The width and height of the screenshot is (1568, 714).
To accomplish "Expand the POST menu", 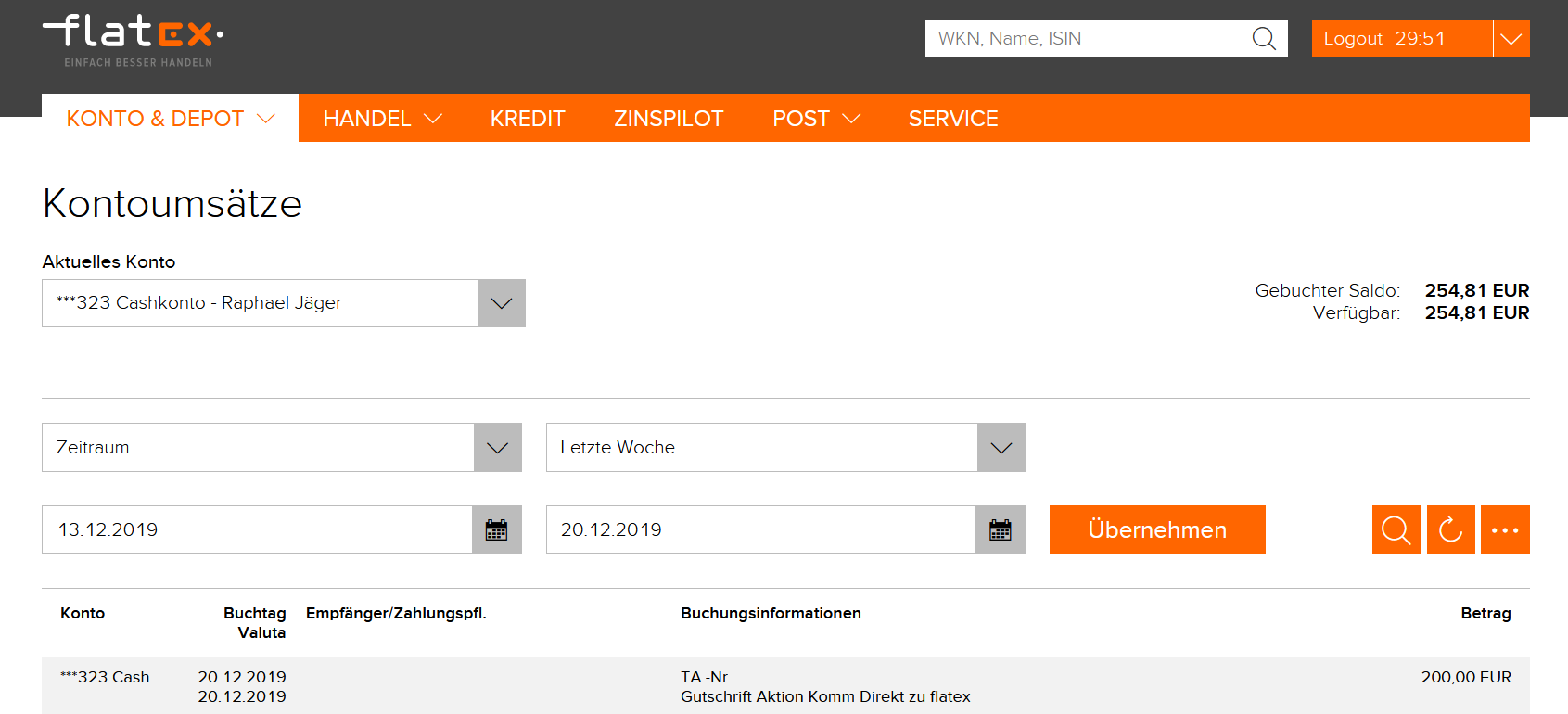I will (816, 119).
